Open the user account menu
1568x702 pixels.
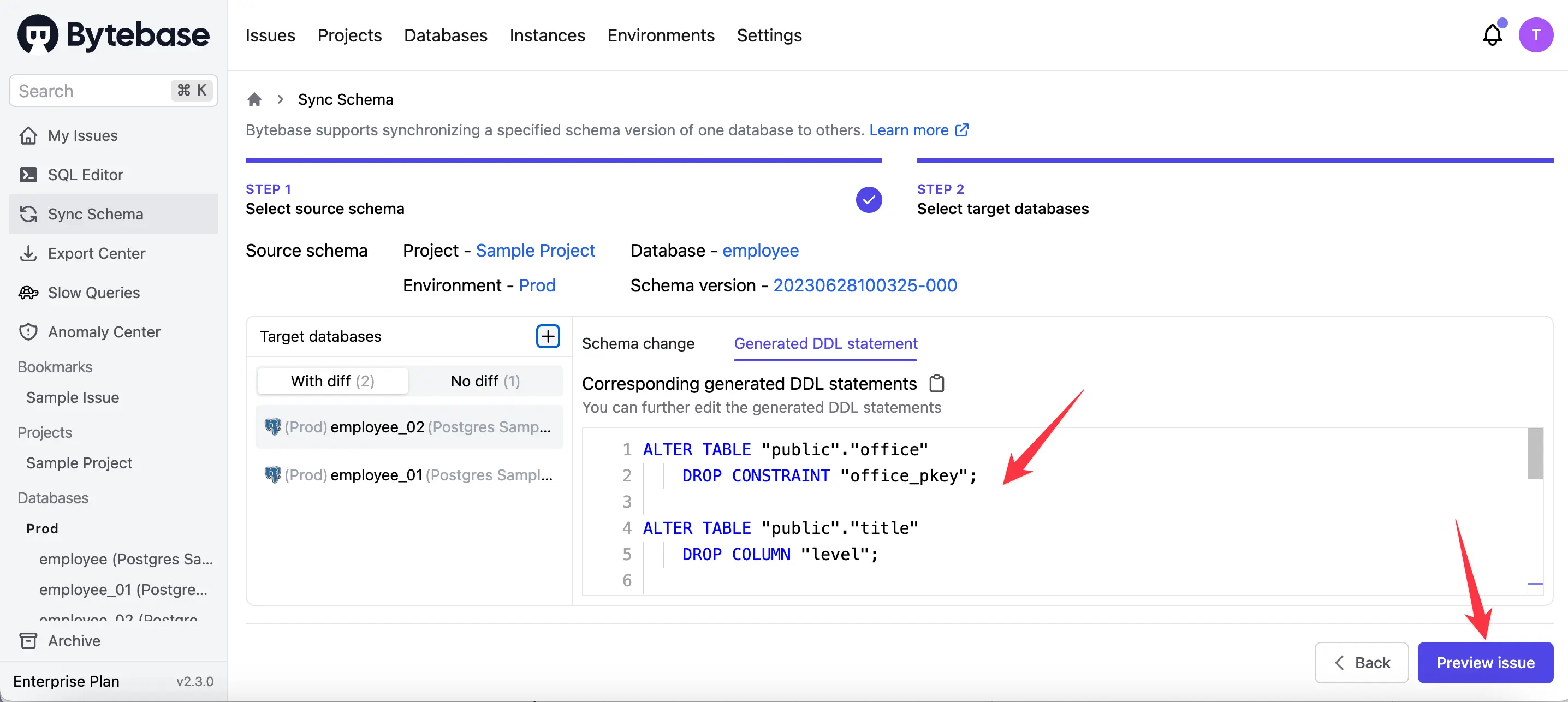1536,35
